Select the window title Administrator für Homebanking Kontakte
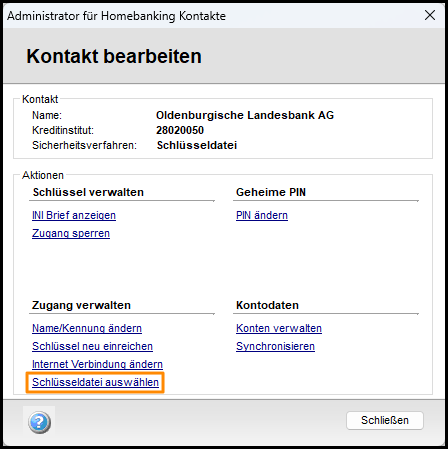 (x=116, y=16)
